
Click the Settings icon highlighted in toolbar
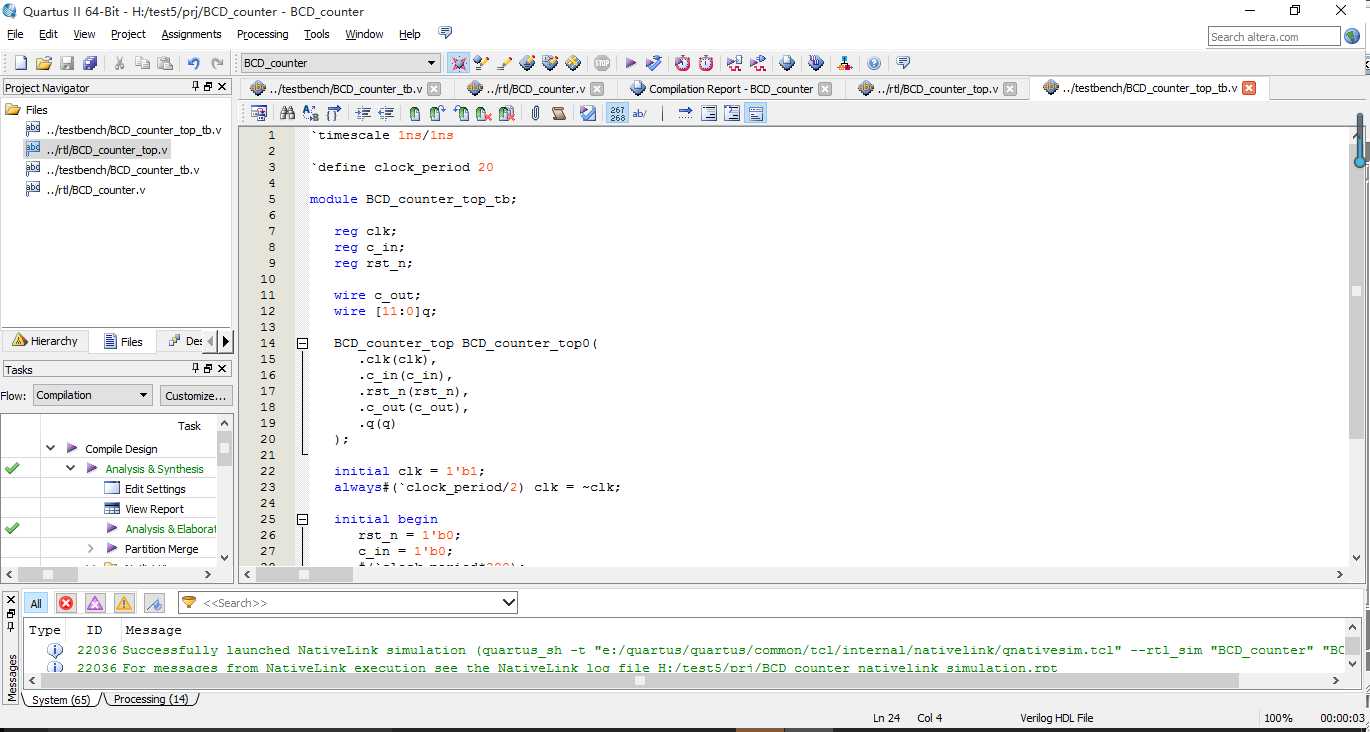click(458, 63)
